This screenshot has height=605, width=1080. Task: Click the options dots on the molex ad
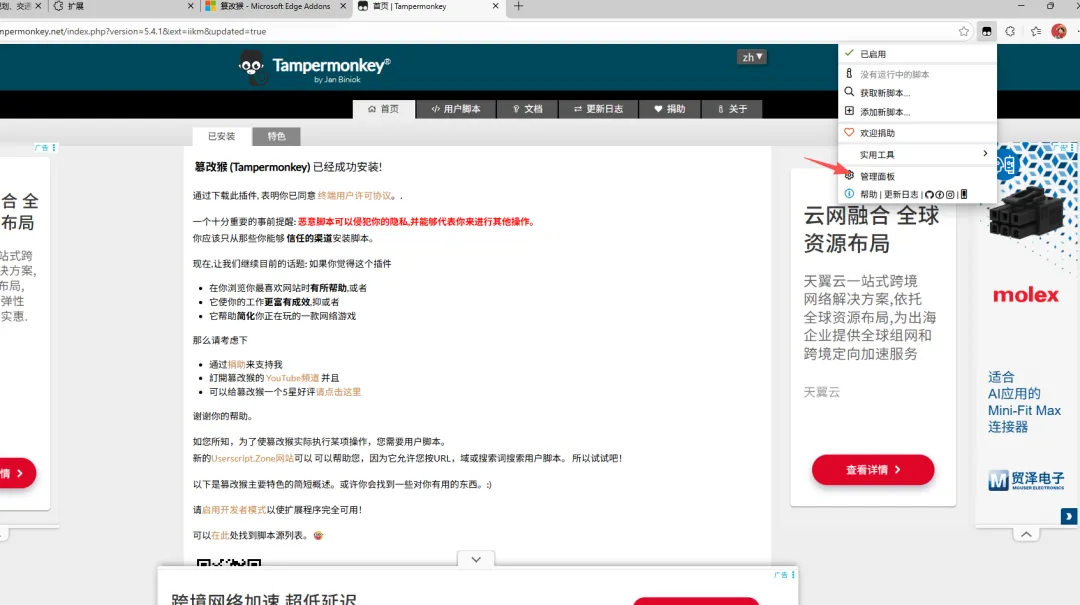click(1072, 147)
